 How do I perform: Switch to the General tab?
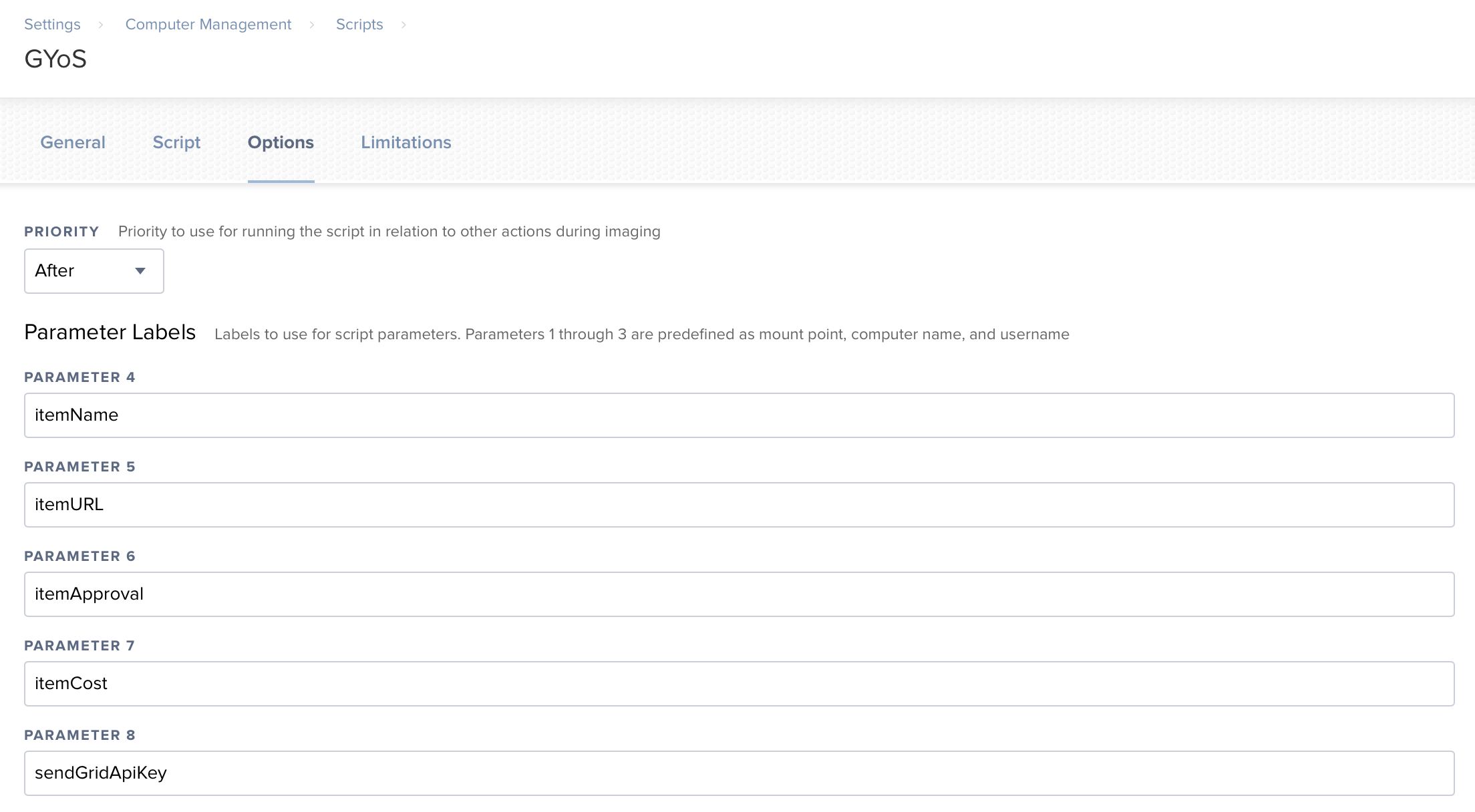(x=73, y=142)
